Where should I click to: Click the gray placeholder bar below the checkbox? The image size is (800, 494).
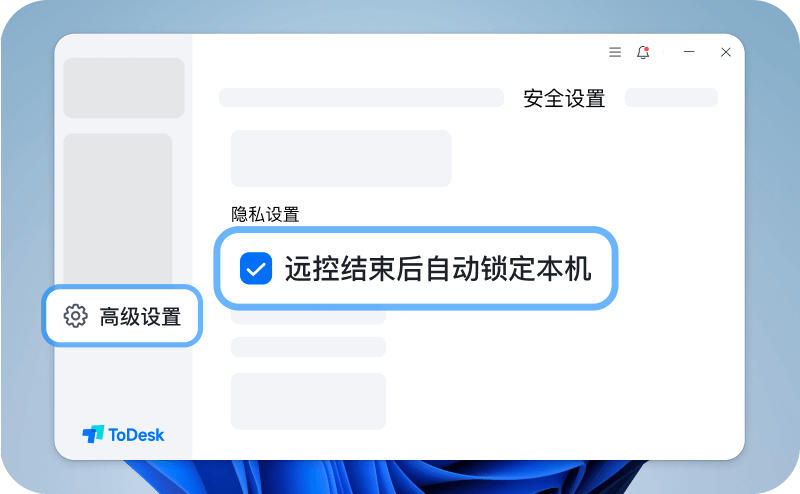(x=308, y=347)
